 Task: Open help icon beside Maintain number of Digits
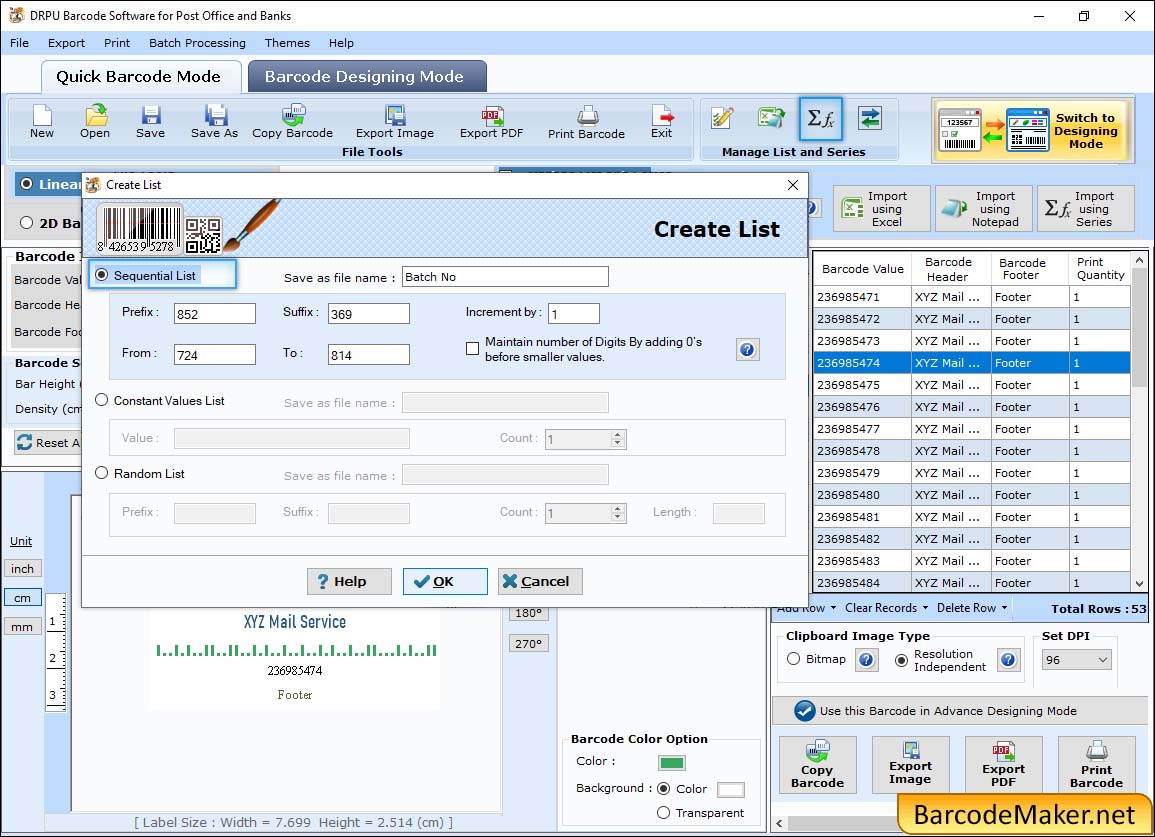point(748,349)
